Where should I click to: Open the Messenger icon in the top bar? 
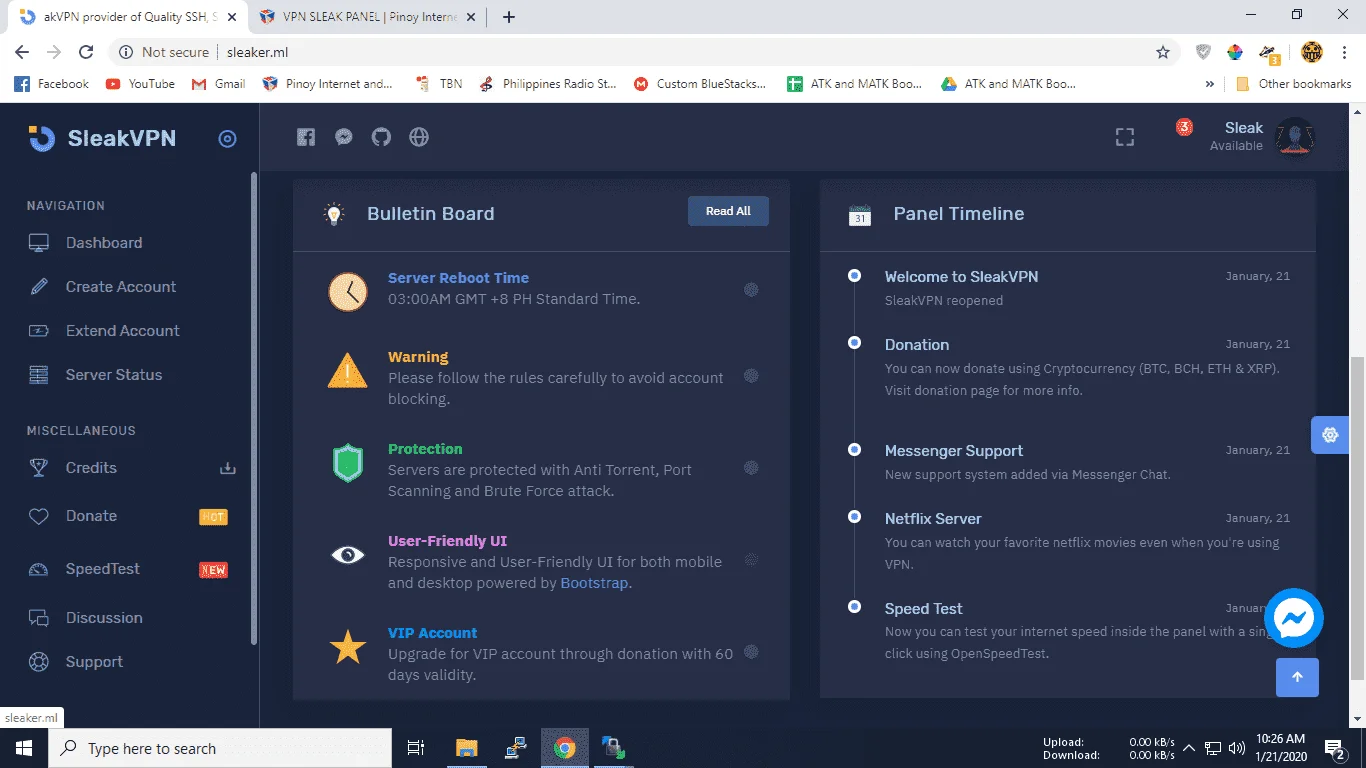pyautogui.click(x=344, y=137)
